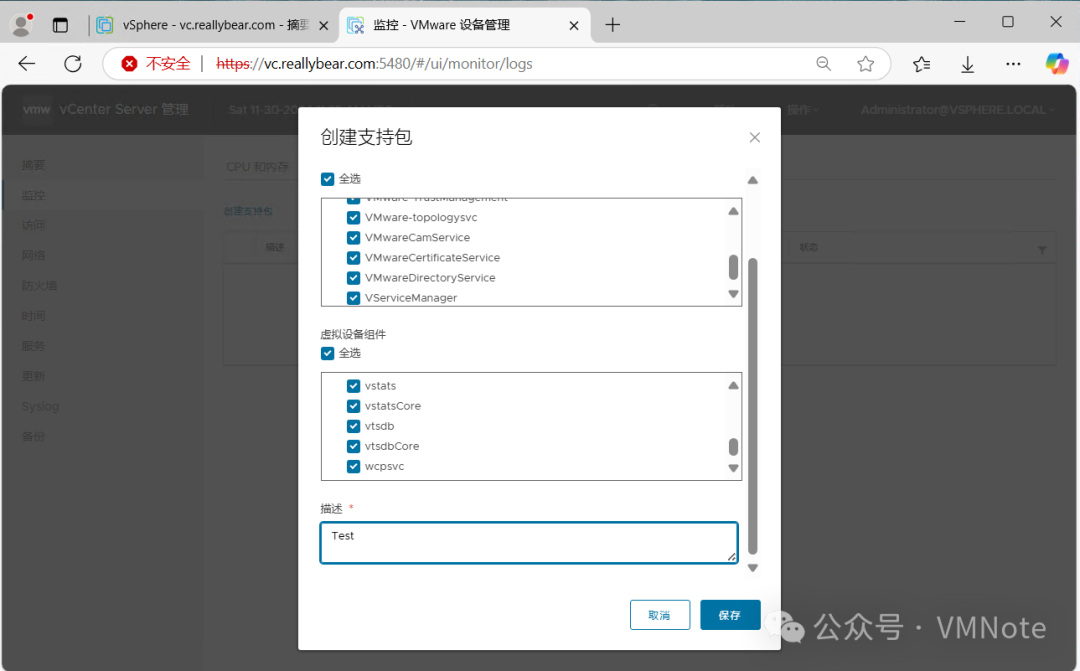Screen dimensions: 1080x671
Task: Open 监控 in the left sidebar
Action: pyautogui.click(x=33, y=196)
